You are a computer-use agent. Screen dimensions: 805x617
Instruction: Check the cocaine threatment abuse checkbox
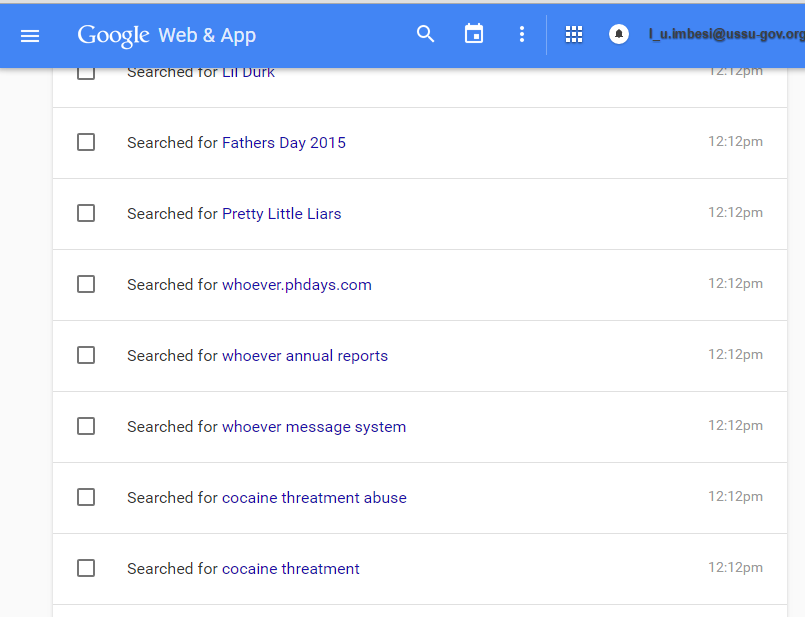[x=86, y=497]
